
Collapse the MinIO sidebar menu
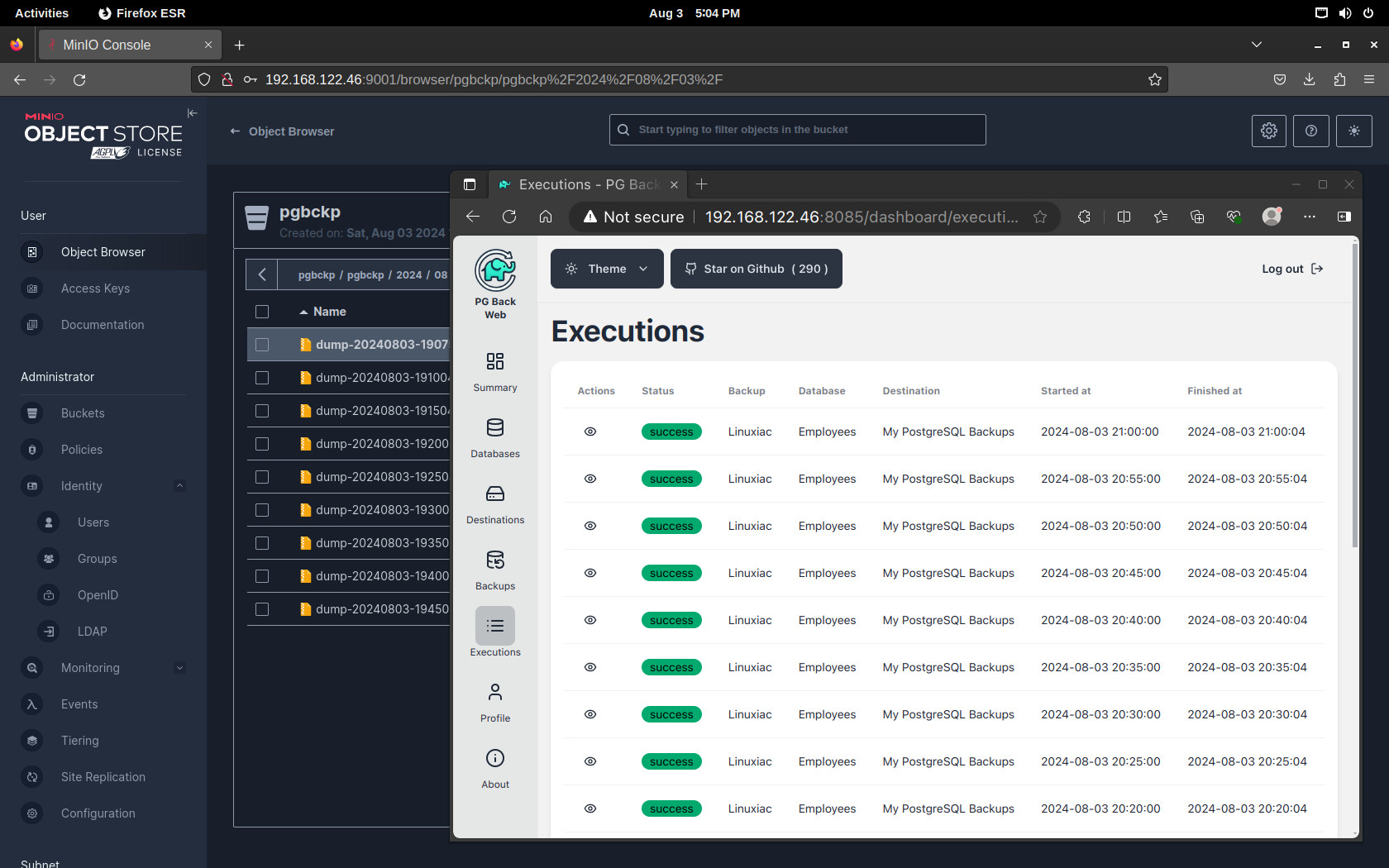point(192,113)
